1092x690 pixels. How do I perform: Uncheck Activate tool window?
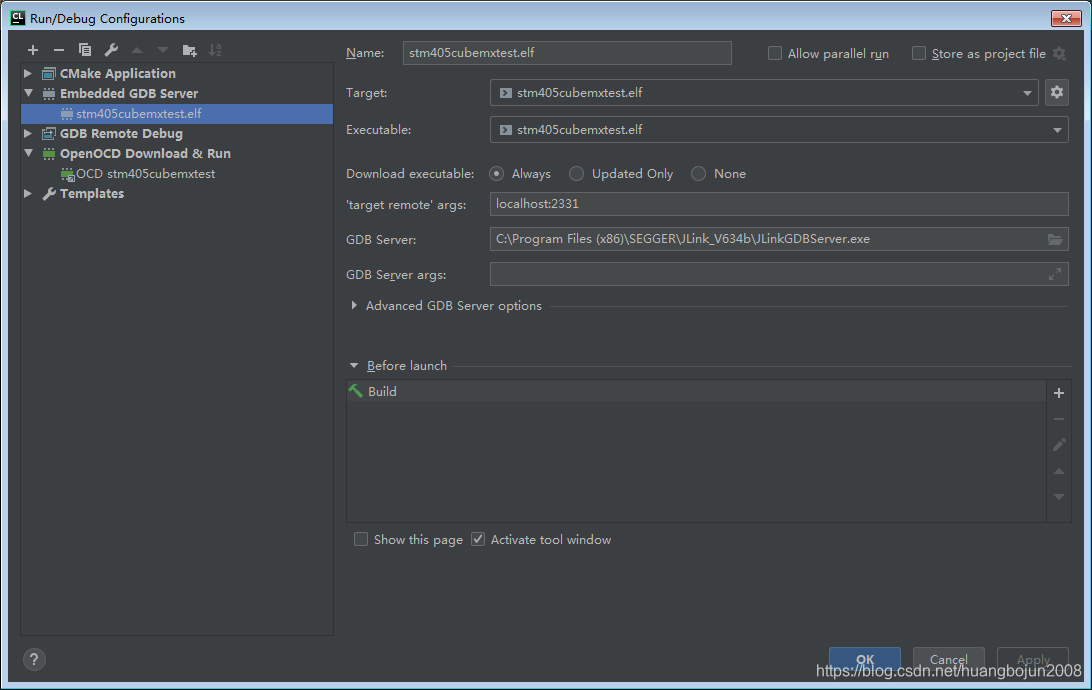(478, 539)
